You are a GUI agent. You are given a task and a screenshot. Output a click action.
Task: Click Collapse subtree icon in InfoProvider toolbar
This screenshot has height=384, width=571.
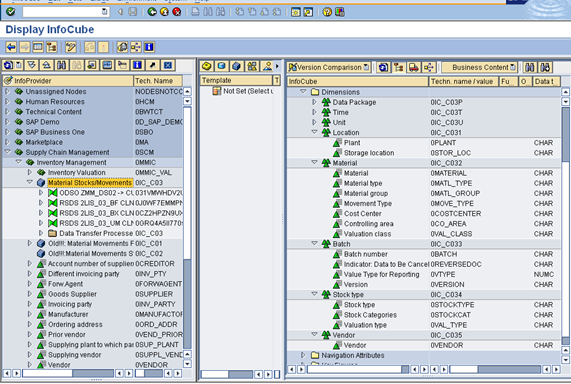tap(47, 65)
